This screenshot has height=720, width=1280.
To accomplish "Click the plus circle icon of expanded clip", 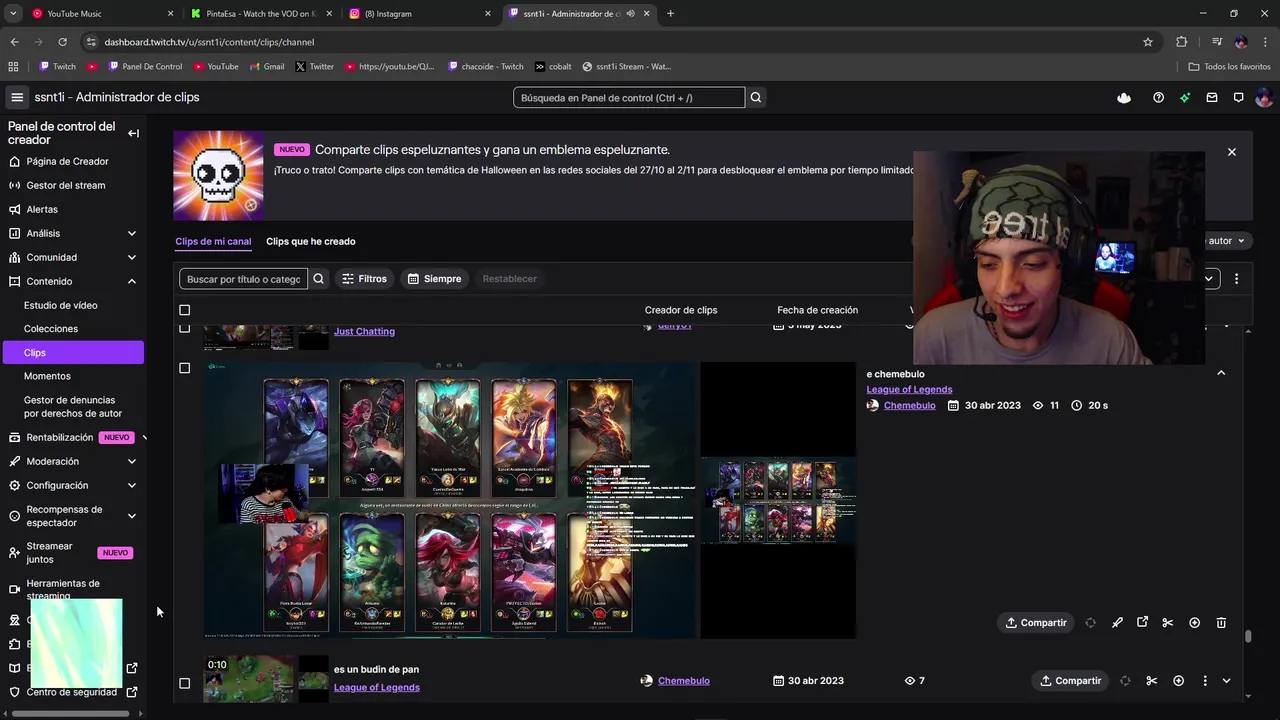I will click(1194, 623).
